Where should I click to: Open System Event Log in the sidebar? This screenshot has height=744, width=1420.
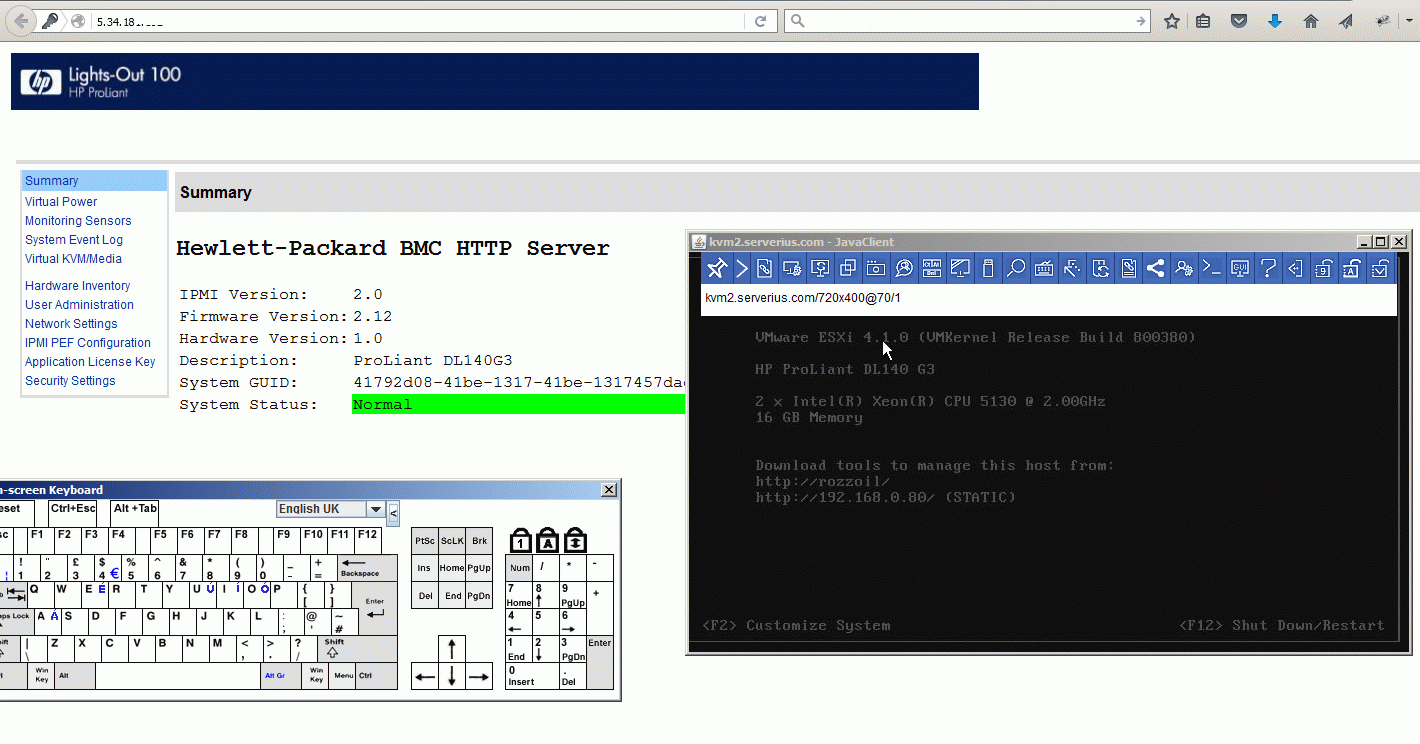[74, 240]
